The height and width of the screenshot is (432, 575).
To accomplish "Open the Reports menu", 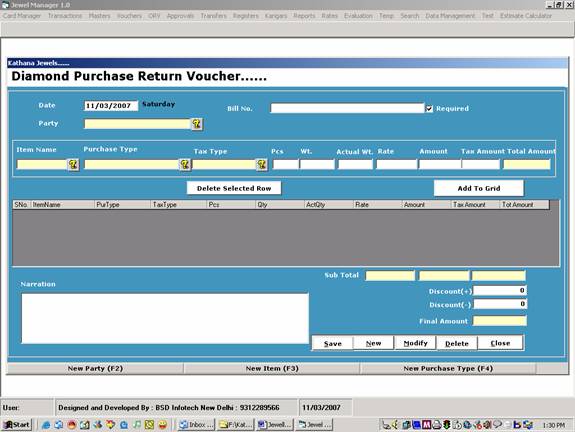I will 304,16.
